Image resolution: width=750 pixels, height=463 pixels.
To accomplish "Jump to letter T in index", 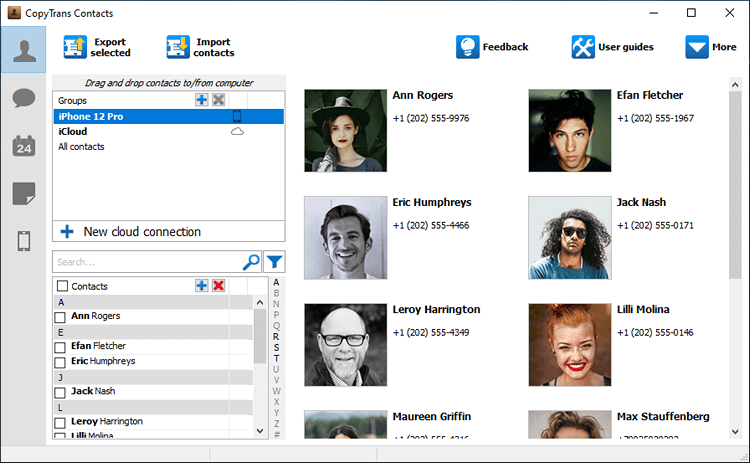I will click(276, 358).
